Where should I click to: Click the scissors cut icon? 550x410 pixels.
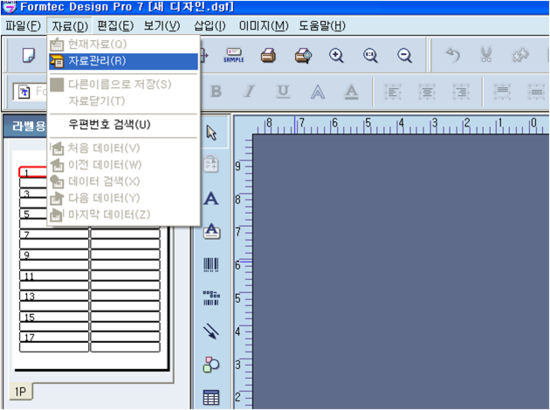[x=486, y=55]
